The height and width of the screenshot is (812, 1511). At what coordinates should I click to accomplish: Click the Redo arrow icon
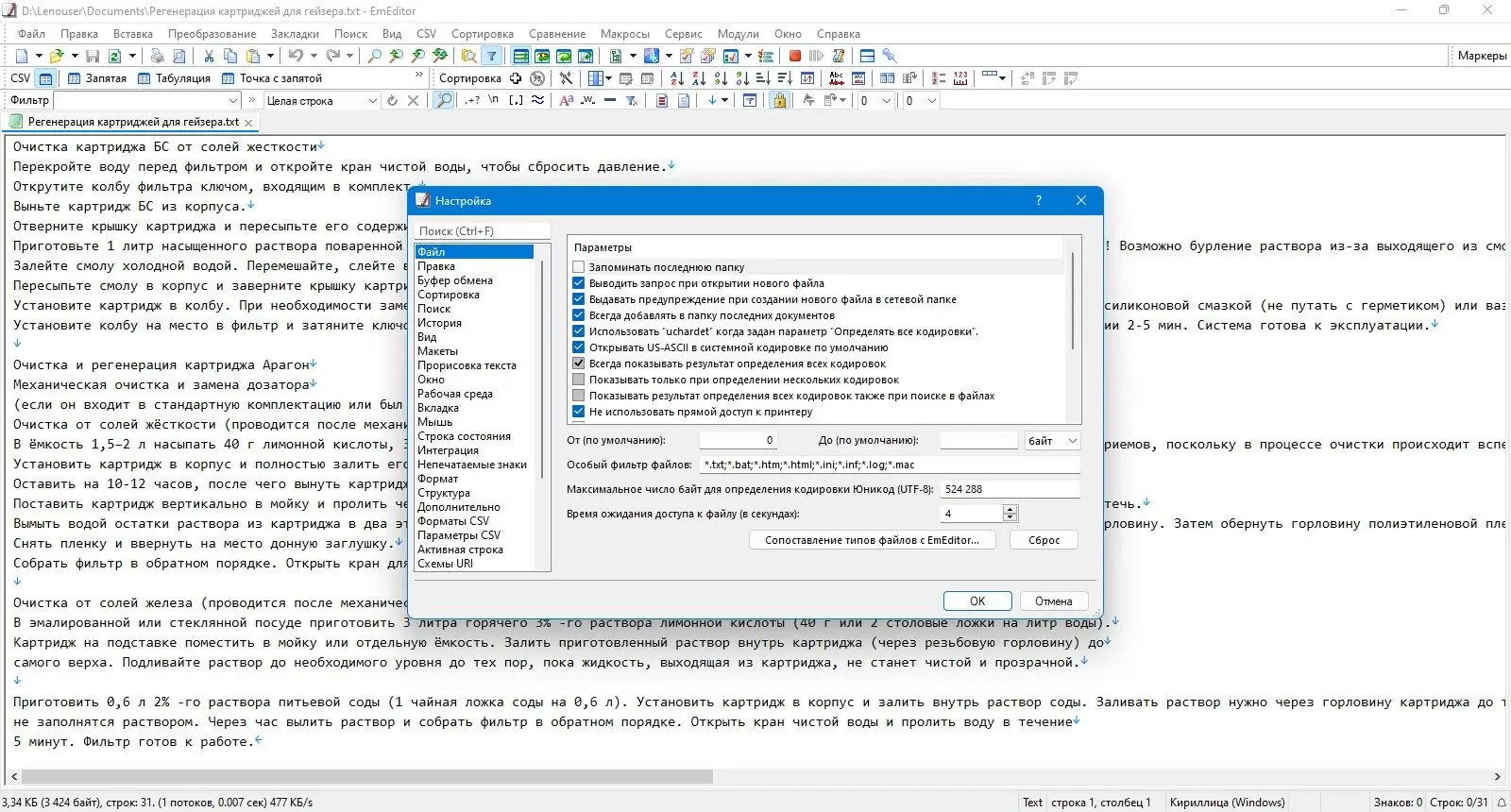coord(332,56)
